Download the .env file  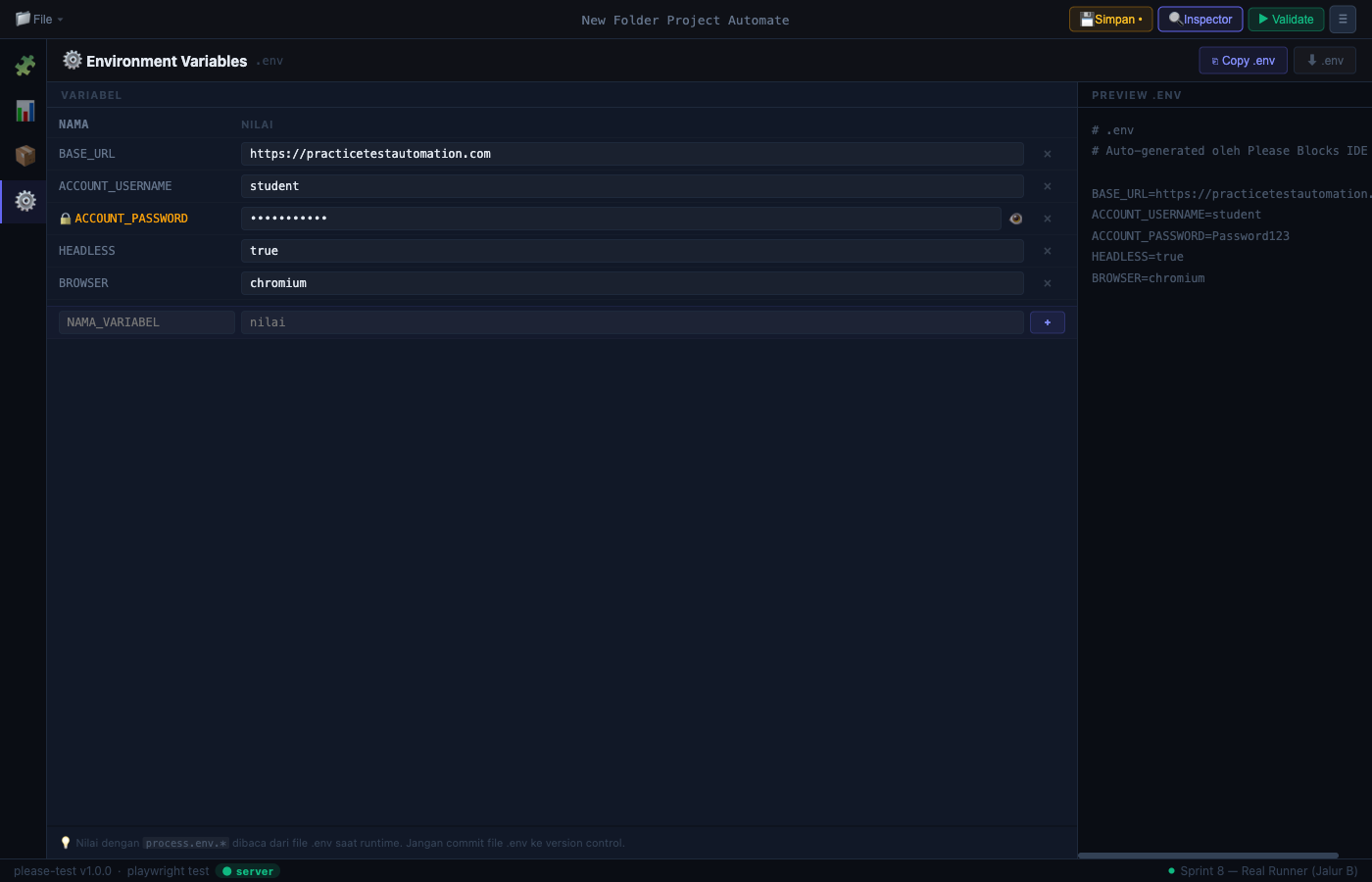(x=1325, y=61)
